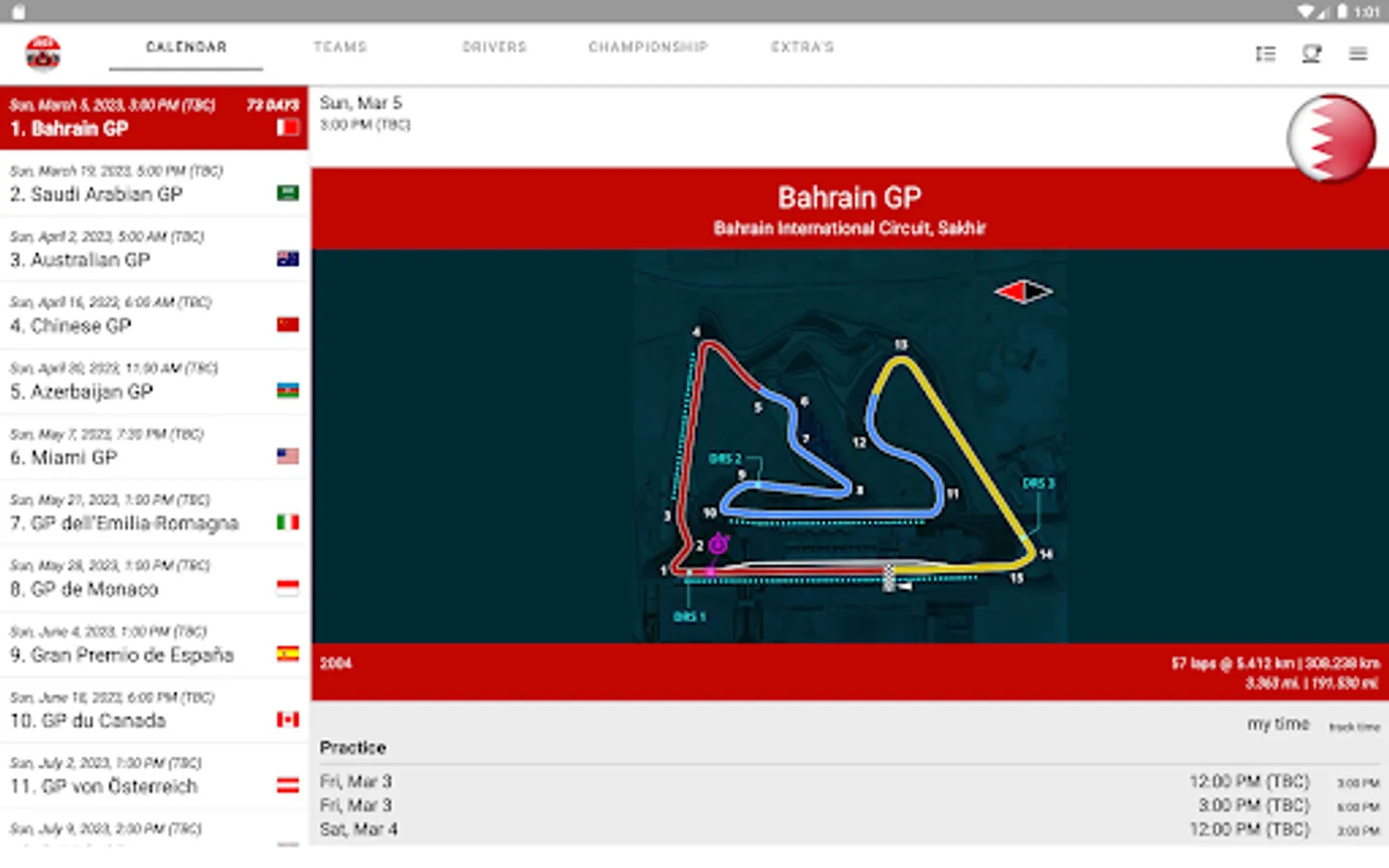Click the Canadian flag icon
This screenshot has width=1389, height=868.
coord(287,719)
